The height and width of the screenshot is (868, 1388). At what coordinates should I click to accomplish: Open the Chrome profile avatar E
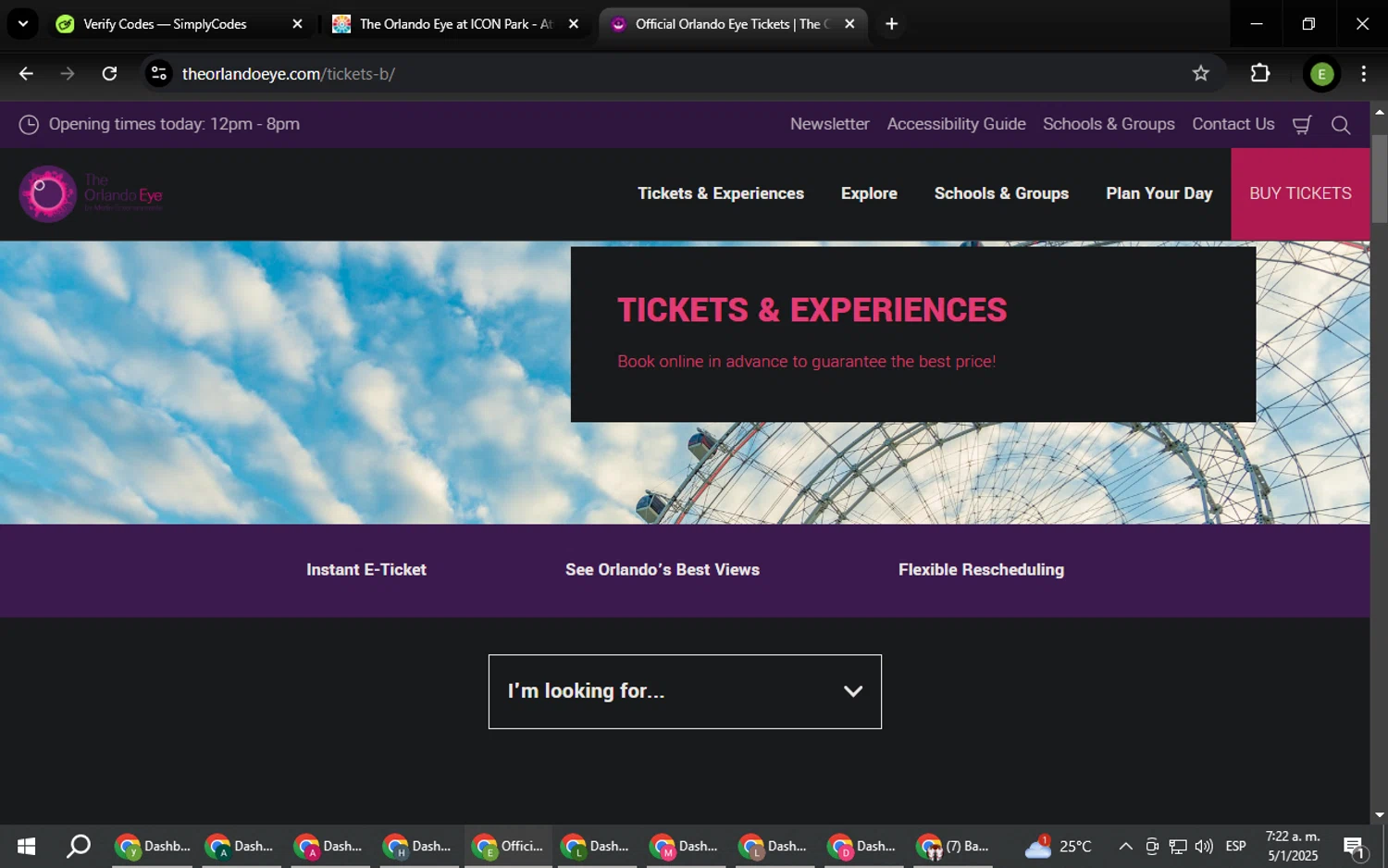(1321, 74)
